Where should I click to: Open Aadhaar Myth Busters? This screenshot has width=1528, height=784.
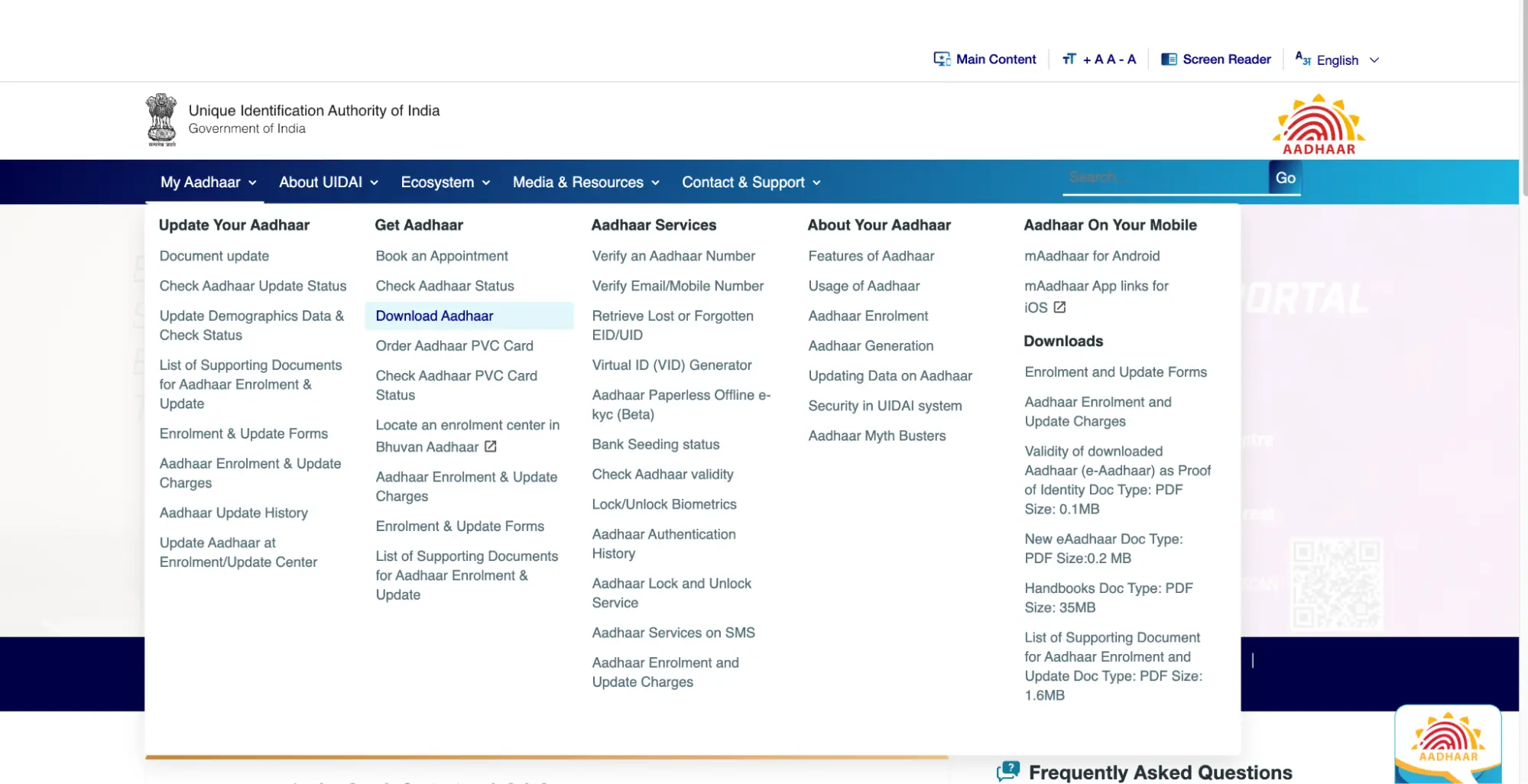(877, 436)
